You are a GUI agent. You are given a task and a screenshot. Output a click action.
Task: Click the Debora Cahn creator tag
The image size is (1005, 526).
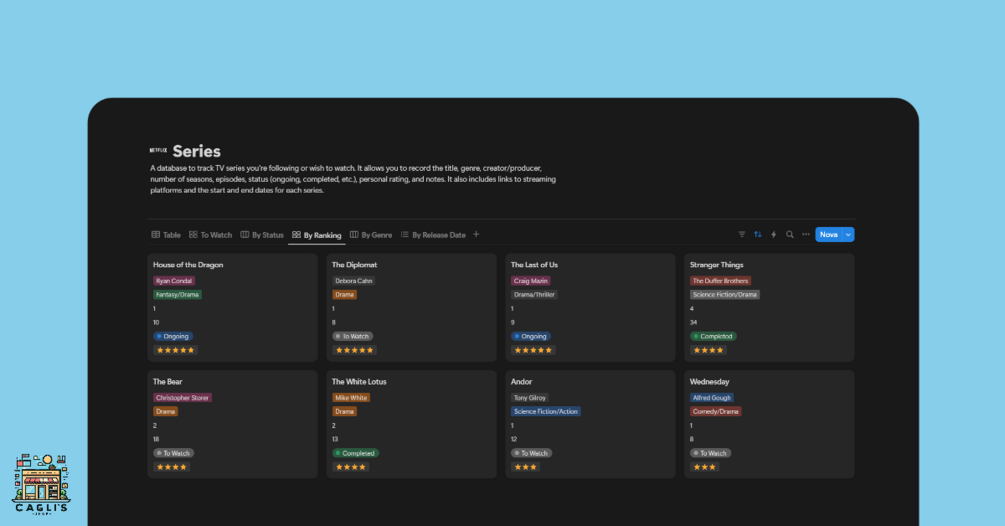point(353,281)
